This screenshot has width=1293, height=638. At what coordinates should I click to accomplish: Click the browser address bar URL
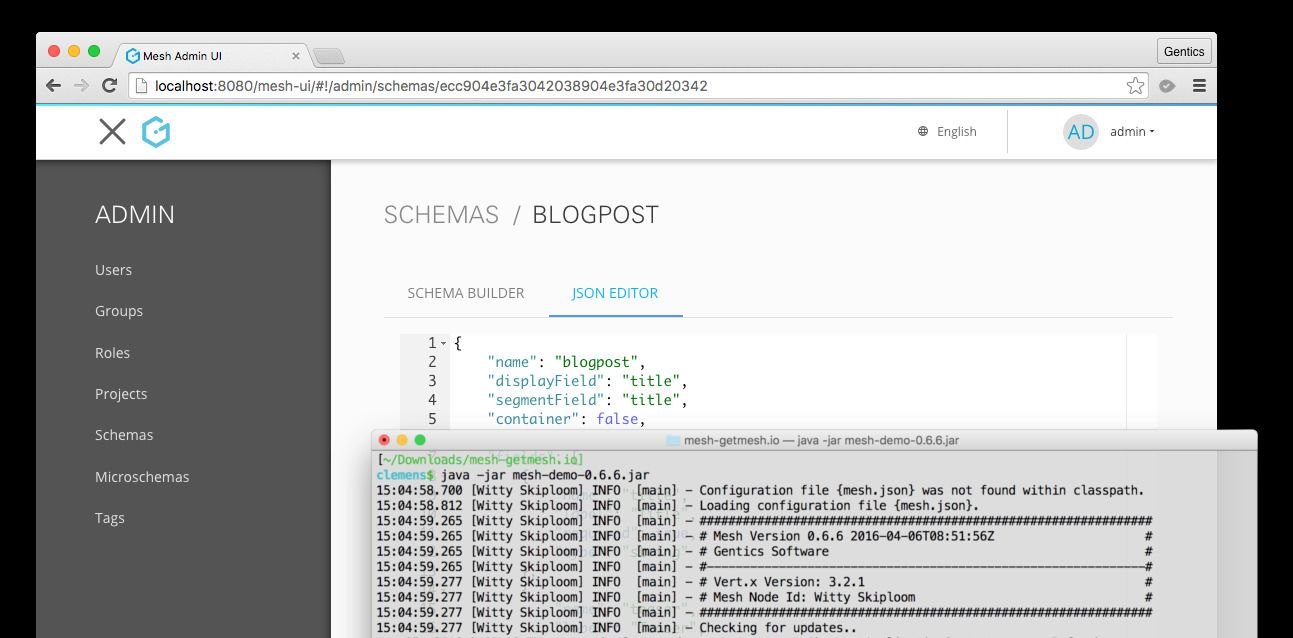(430, 86)
